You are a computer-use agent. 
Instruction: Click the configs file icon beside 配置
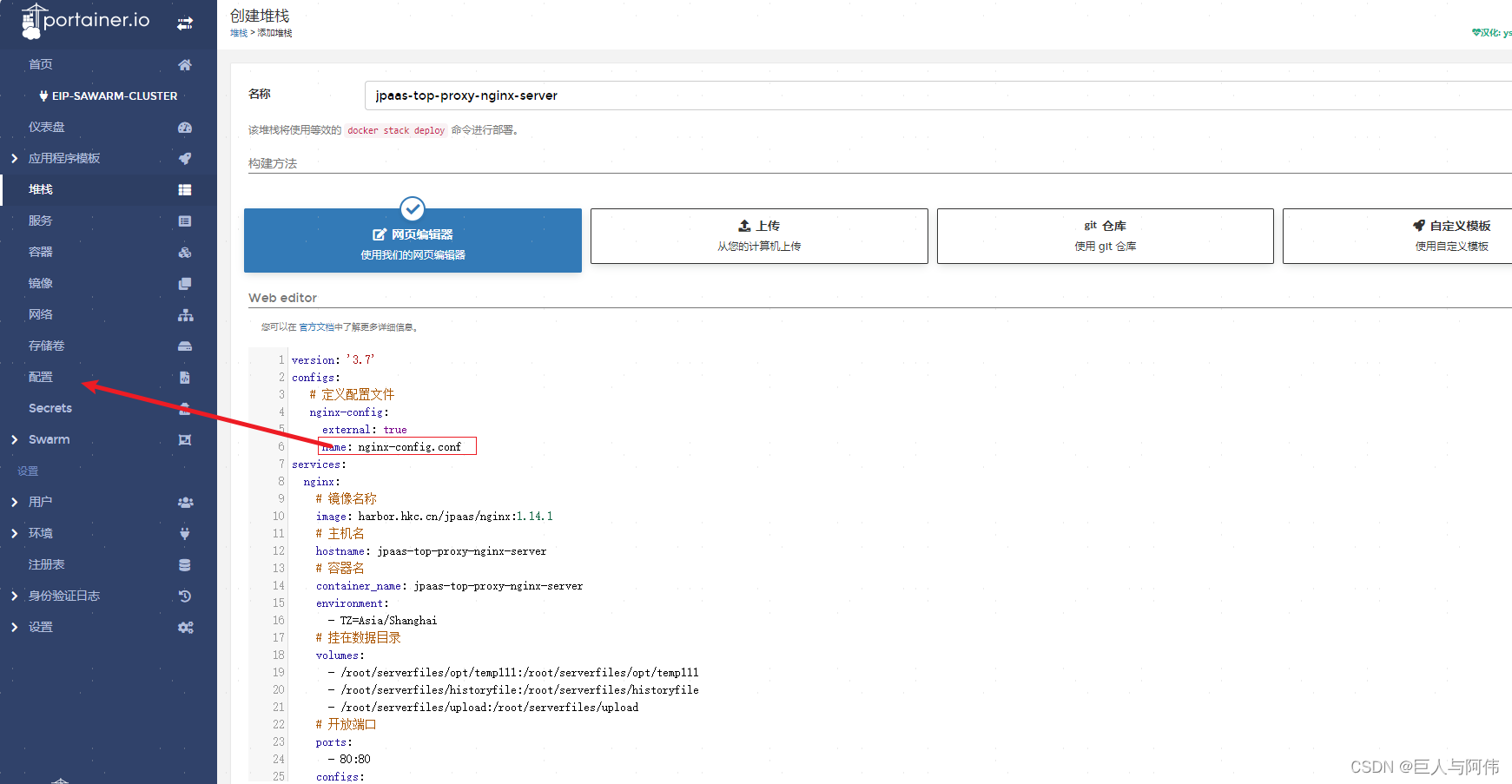tap(185, 377)
